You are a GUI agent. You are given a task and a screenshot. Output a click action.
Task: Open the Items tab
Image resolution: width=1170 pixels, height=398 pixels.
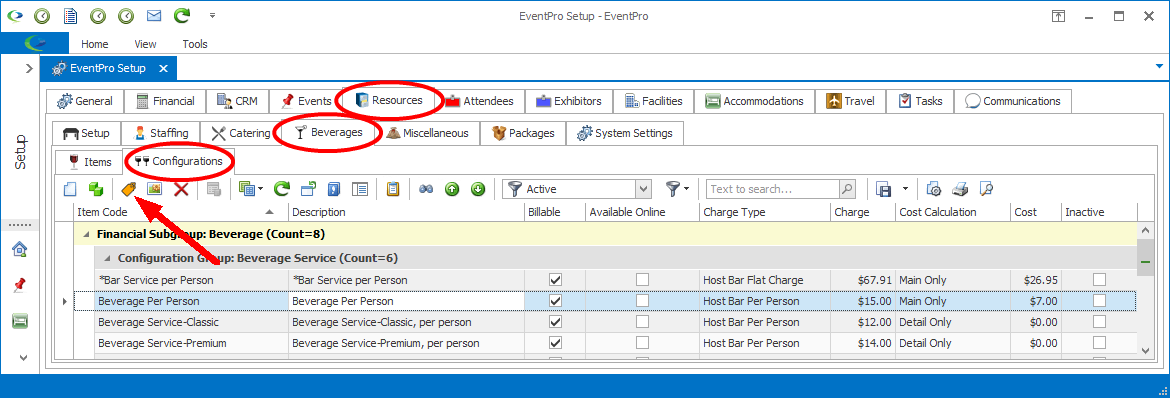click(x=90, y=161)
